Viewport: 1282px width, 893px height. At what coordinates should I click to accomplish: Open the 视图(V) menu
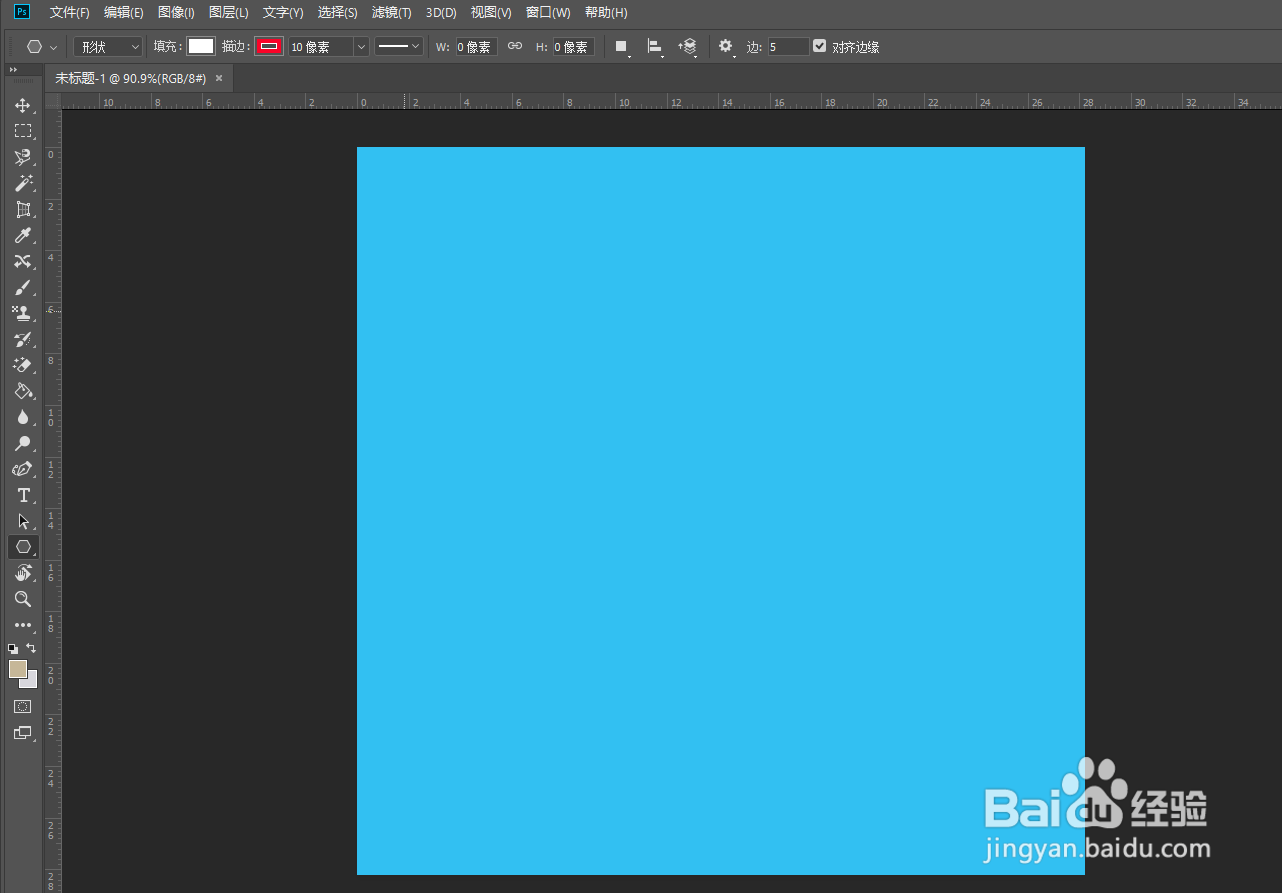tap(491, 12)
